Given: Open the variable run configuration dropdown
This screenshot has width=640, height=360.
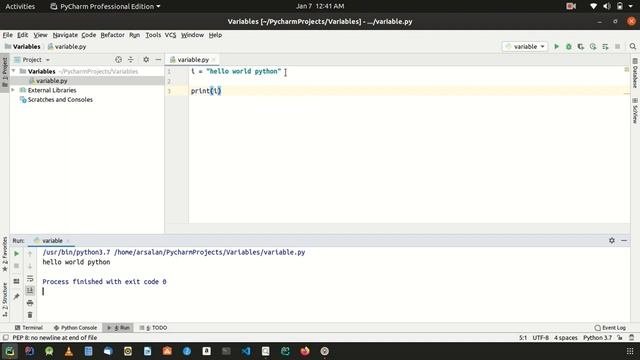Looking at the screenshot, I should point(525,47).
